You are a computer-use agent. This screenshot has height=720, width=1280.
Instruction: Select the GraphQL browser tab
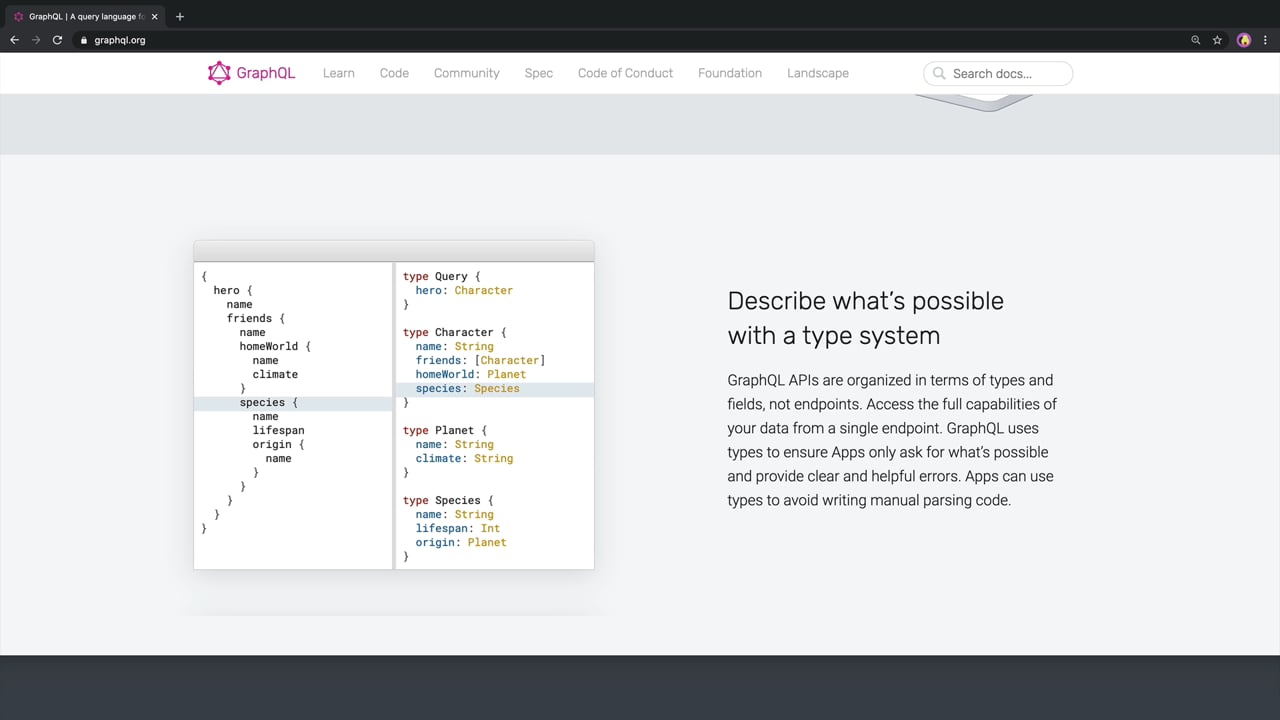pos(85,16)
